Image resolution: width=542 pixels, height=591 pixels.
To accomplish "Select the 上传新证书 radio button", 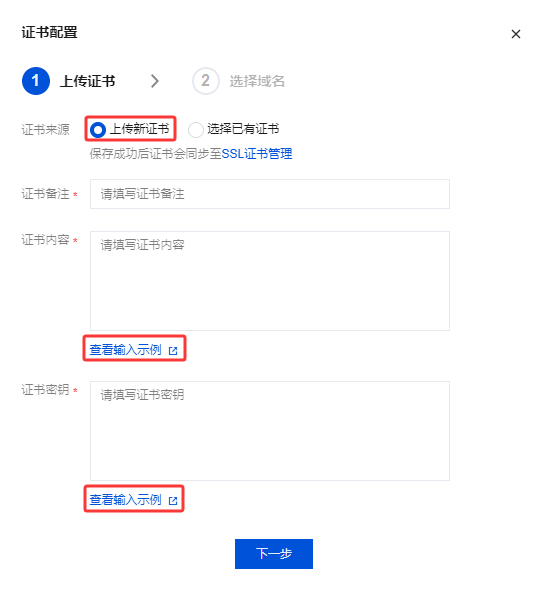I will (x=98, y=130).
